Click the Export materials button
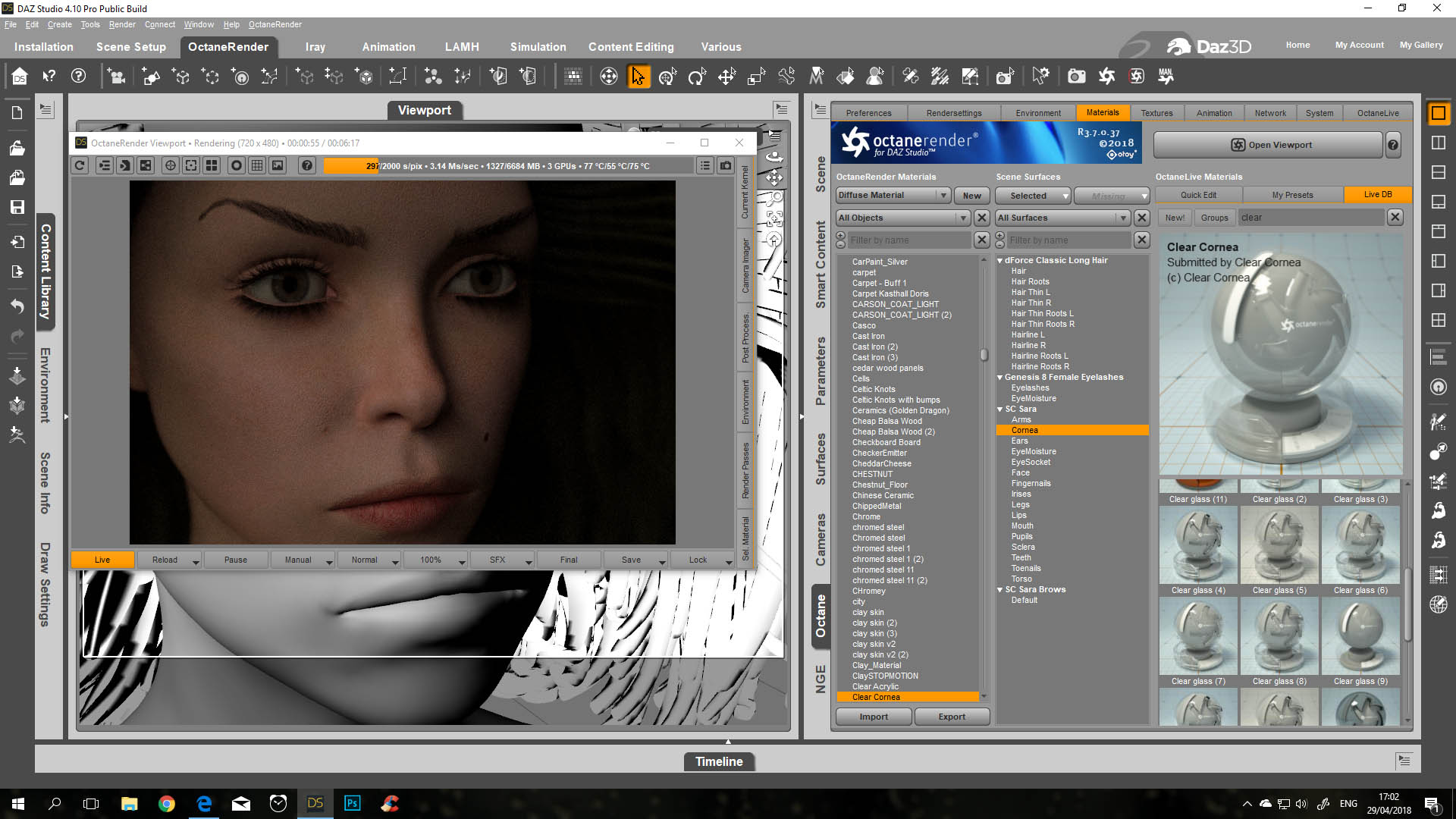Screen dimensions: 1456x819 [x=952, y=717]
